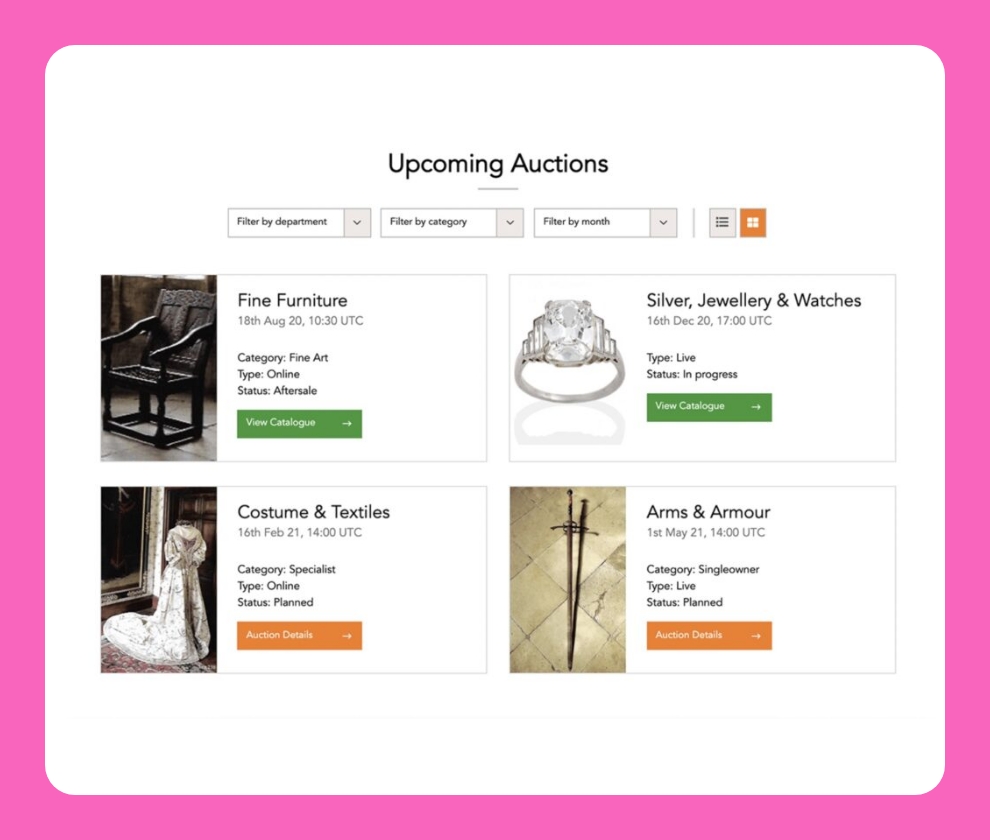
Task: Open the Arms & Armour title link
Action: pyautogui.click(x=708, y=512)
